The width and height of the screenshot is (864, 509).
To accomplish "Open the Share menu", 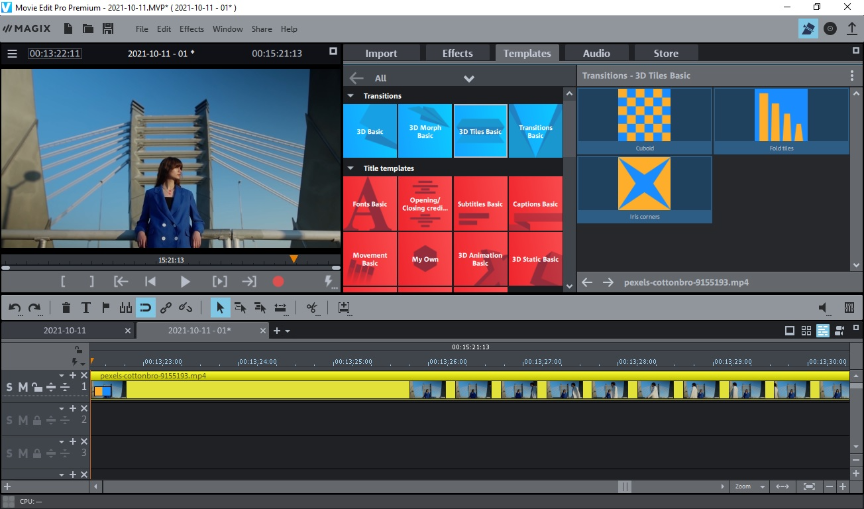I will pyautogui.click(x=262, y=29).
